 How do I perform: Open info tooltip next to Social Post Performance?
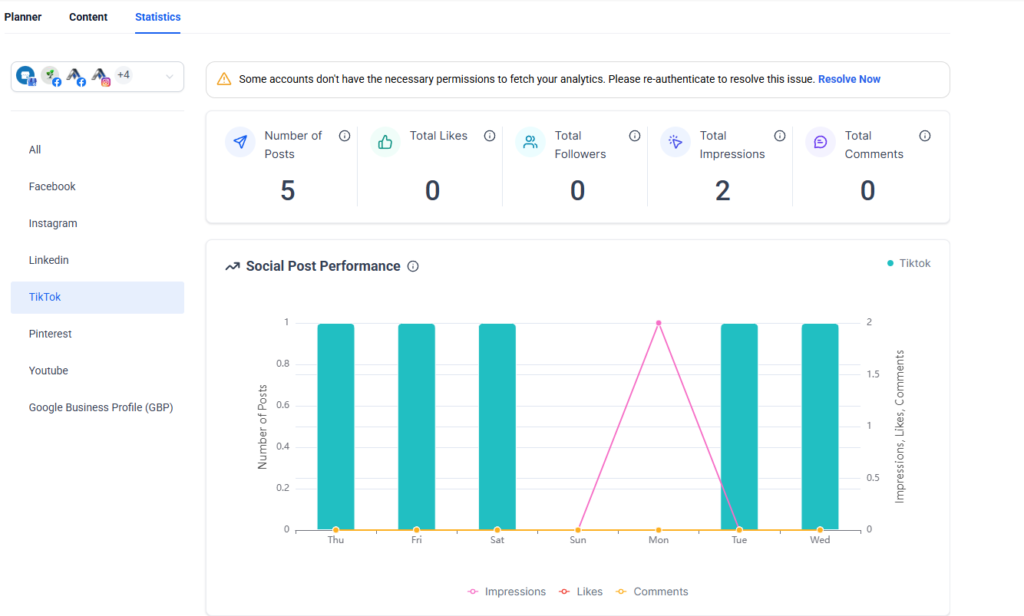coord(413,267)
